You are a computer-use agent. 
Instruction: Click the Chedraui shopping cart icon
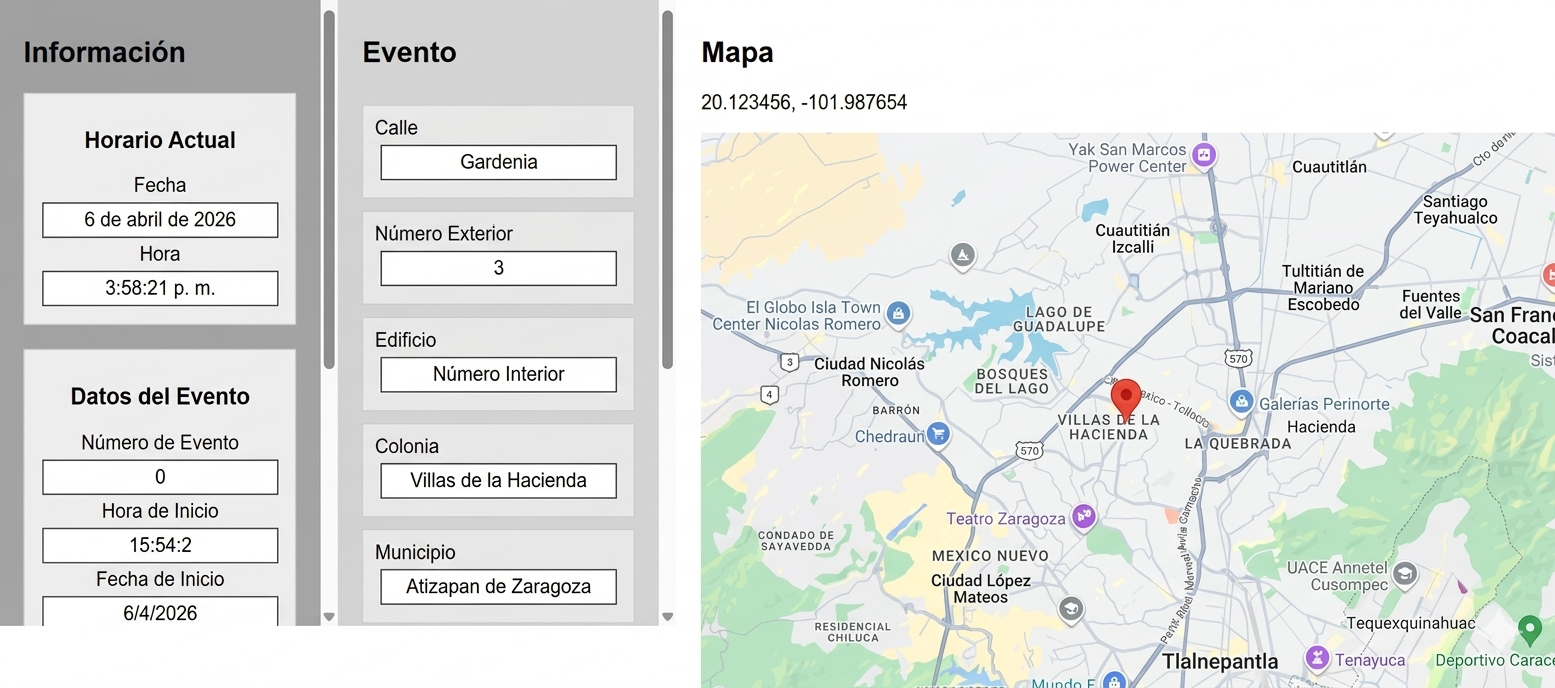(x=938, y=435)
